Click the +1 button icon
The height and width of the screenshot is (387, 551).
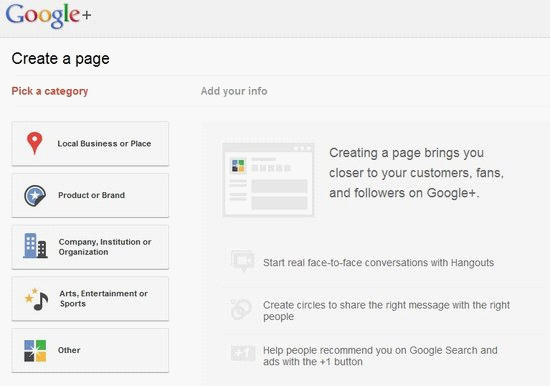pos(243,353)
